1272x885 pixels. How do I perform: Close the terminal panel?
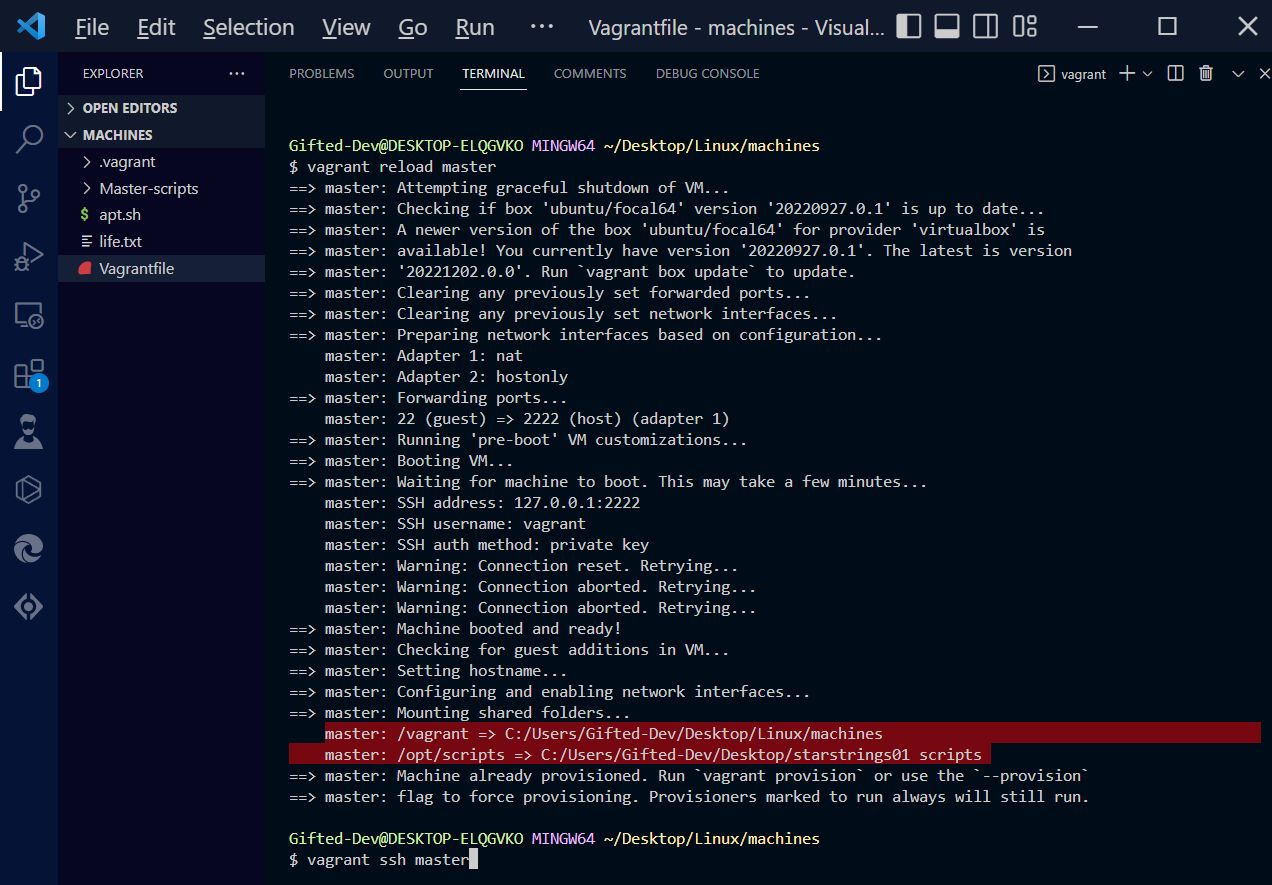pos(1263,73)
